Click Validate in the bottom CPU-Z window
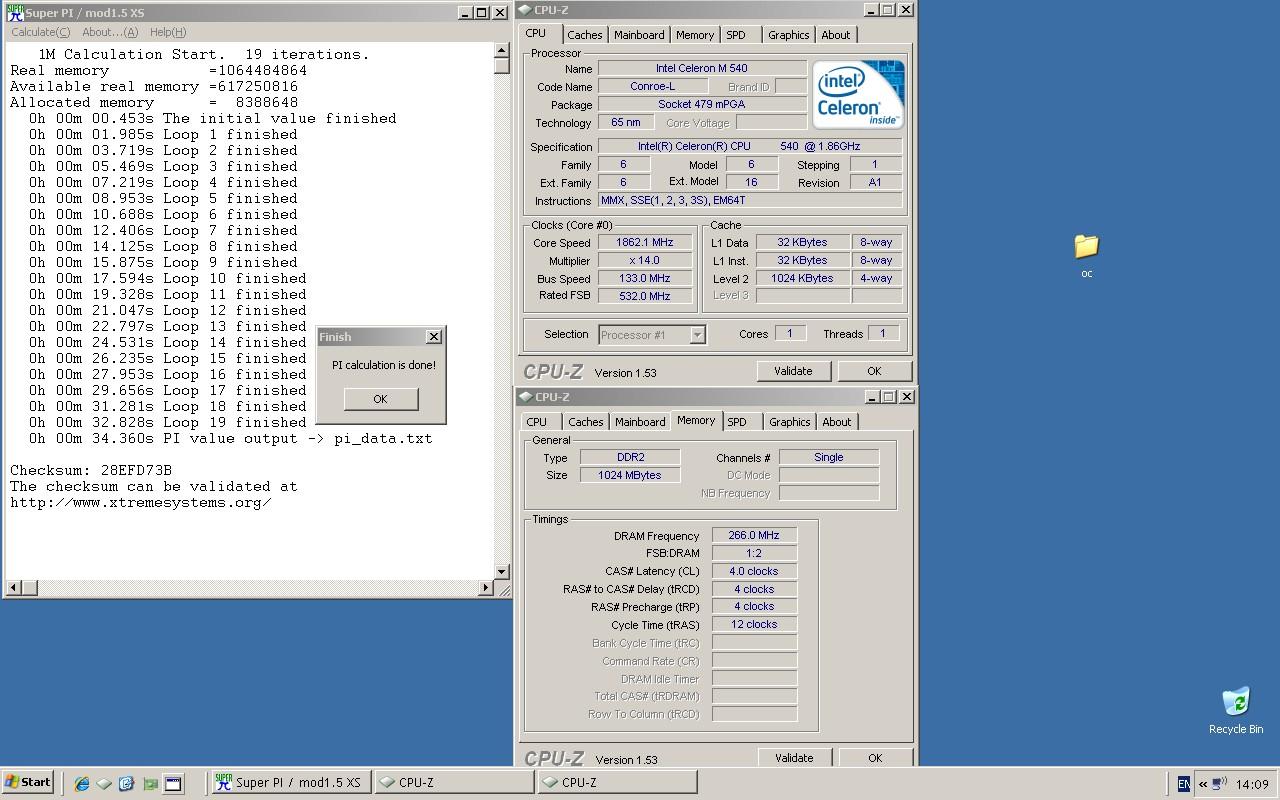This screenshot has width=1280, height=800. [794, 758]
